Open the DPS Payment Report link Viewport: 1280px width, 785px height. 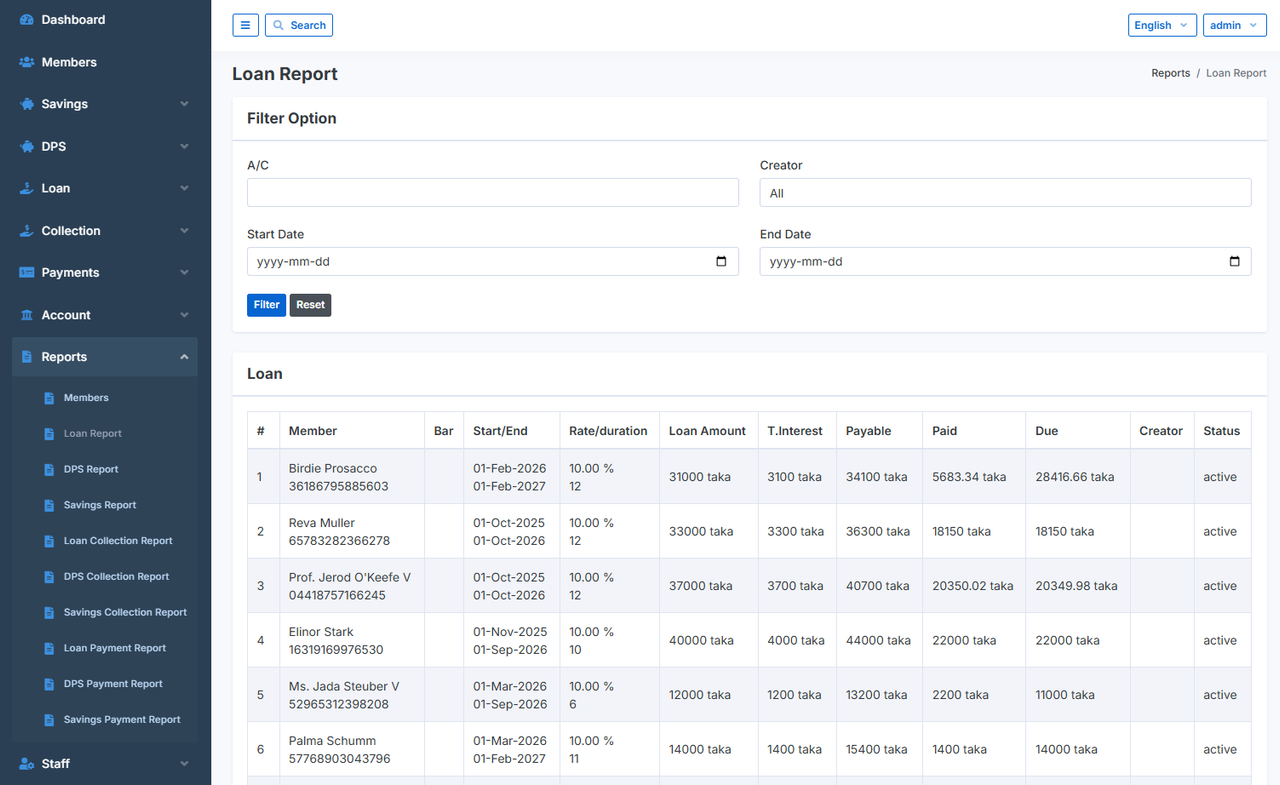coord(113,684)
